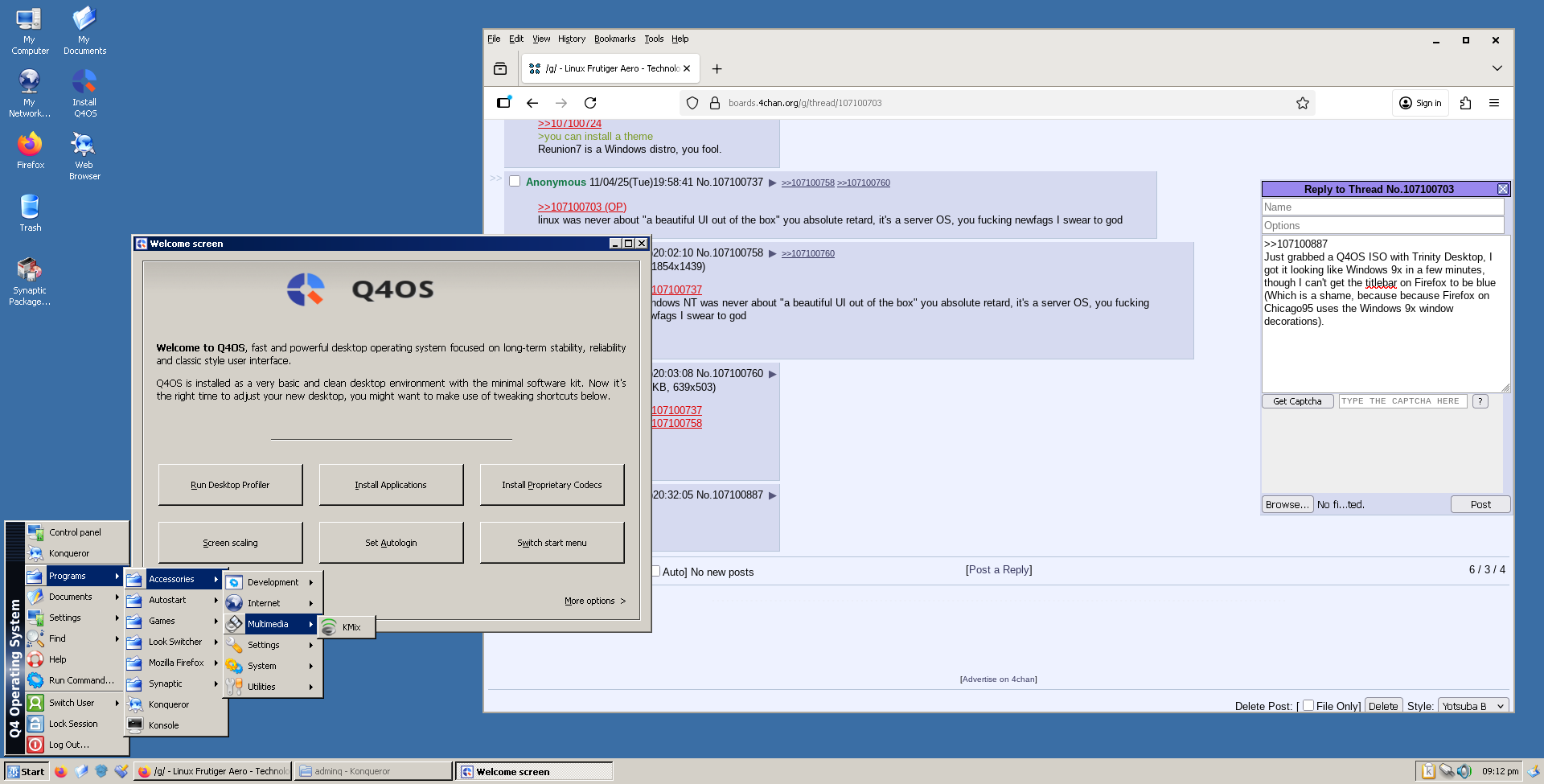Click Run Desktop Profiler button

tap(230, 485)
